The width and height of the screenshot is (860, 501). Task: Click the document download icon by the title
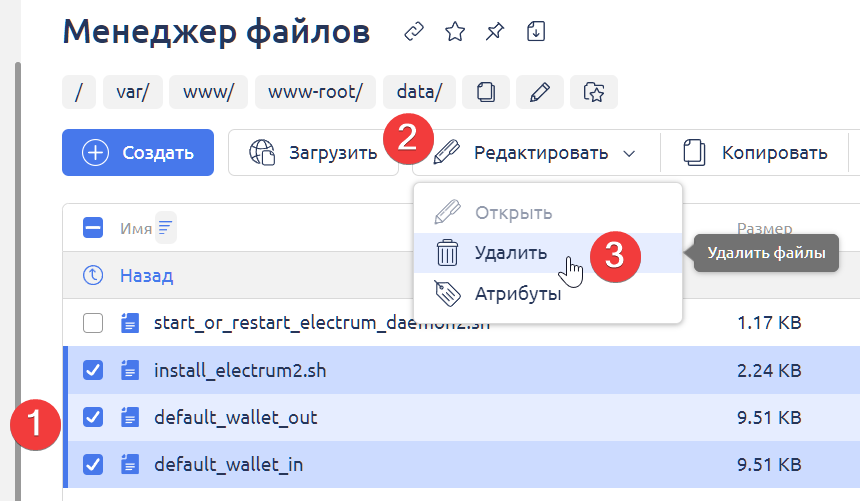tap(537, 32)
